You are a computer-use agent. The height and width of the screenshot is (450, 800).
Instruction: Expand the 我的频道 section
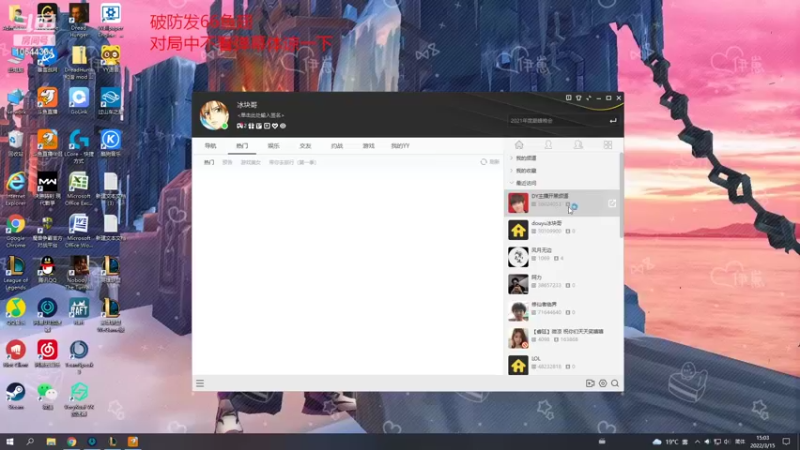click(526, 158)
